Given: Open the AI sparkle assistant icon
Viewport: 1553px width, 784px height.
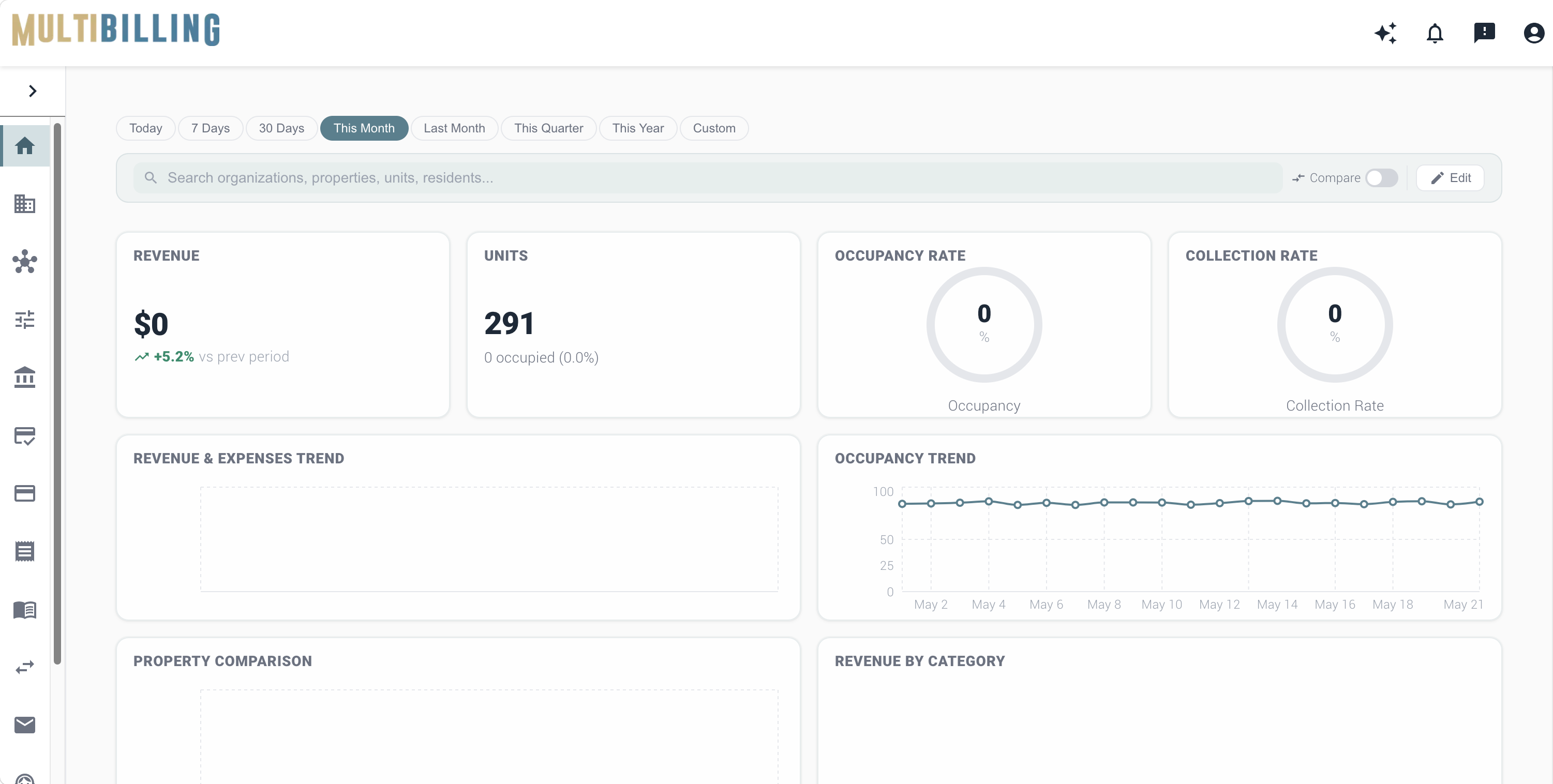Looking at the screenshot, I should 1385,33.
